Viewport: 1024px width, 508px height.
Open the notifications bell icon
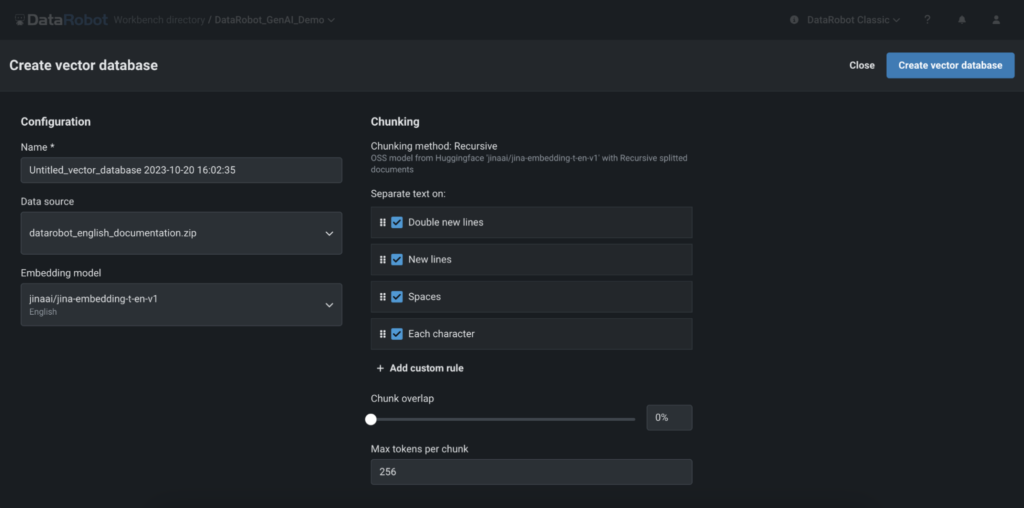[962, 20]
